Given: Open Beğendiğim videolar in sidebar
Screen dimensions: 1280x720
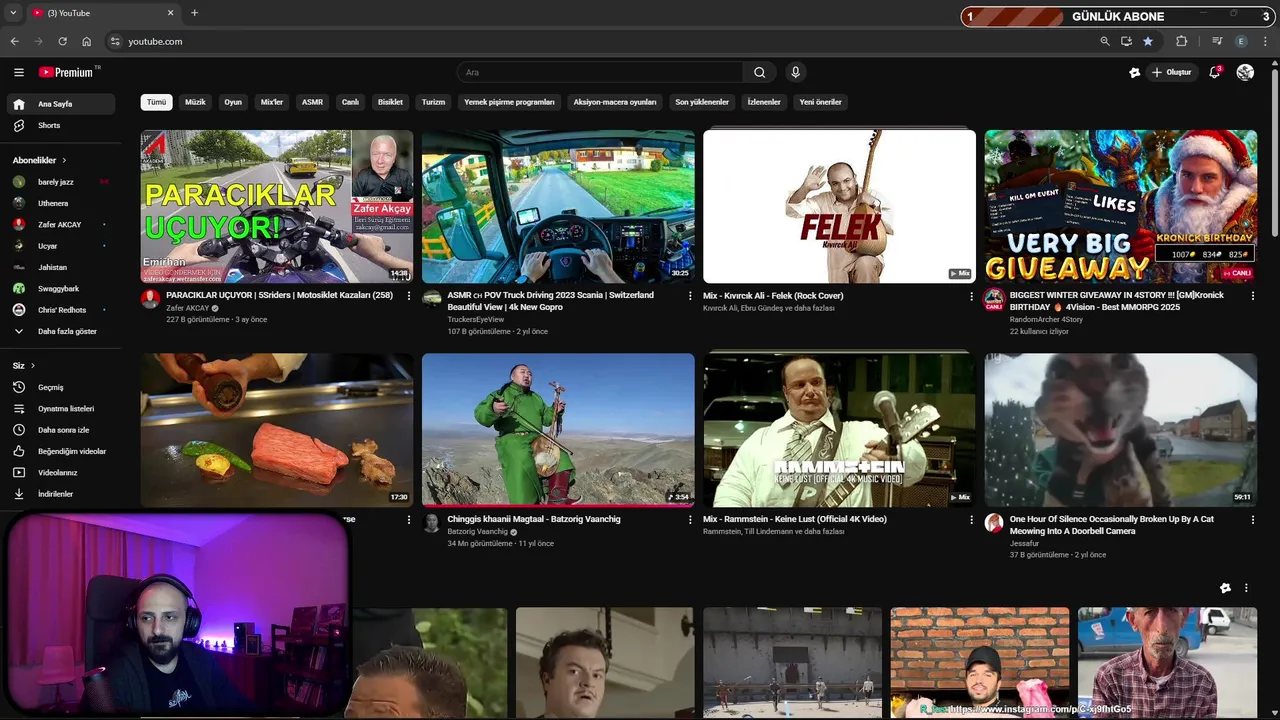Looking at the screenshot, I should (x=61, y=451).
